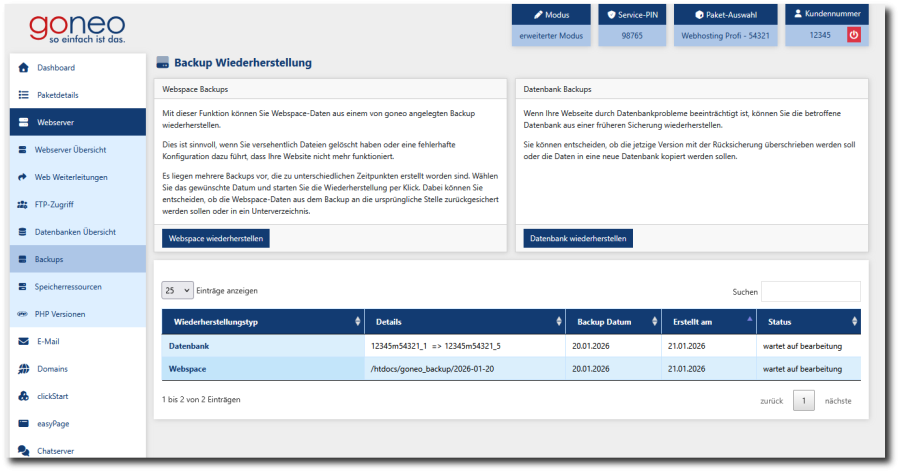The width and height of the screenshot is (900, 472).
Task: Click the clickStart icon
Action: (24, 396)
